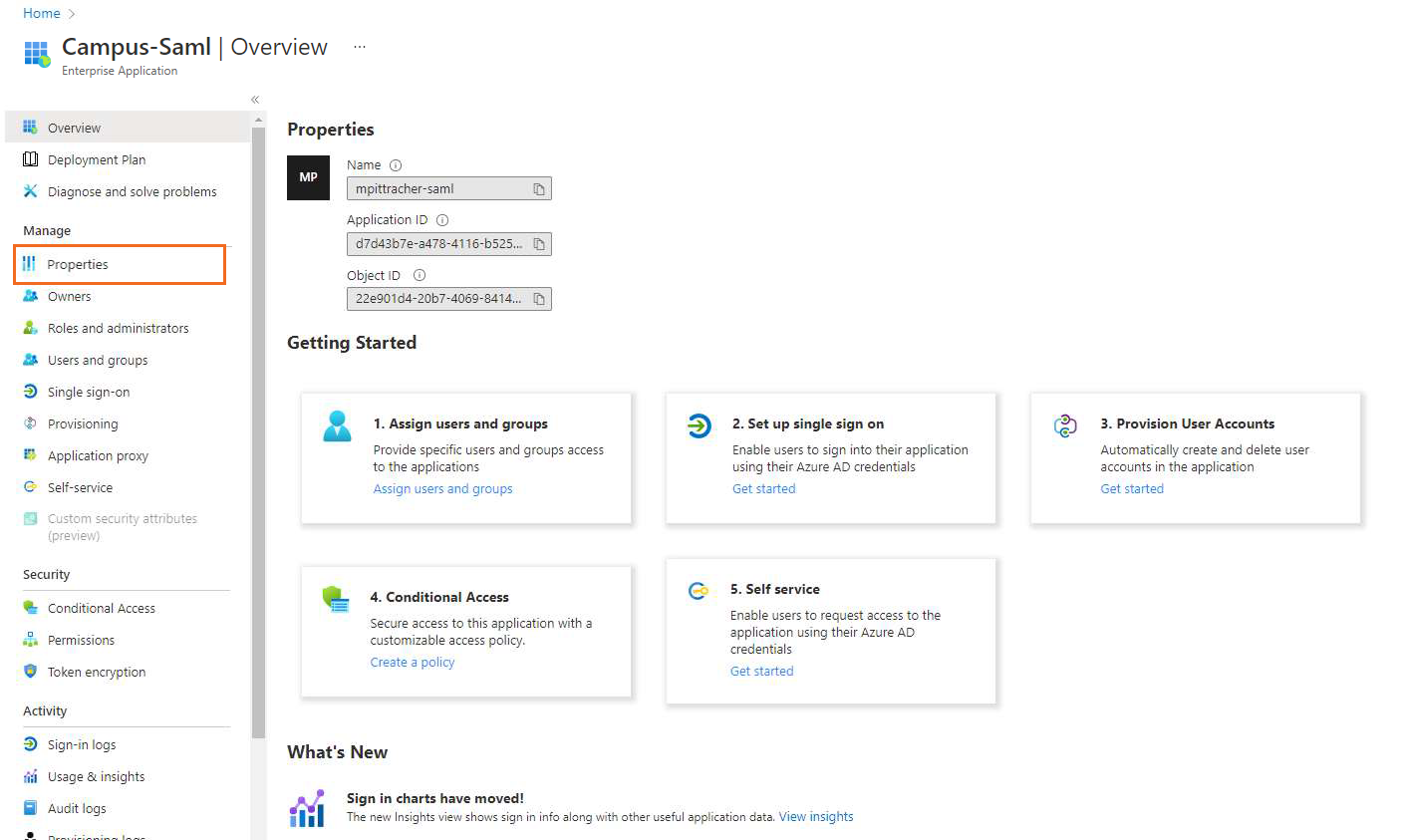Click the Provisioning icon in sidebar
Viewport: 1404px width, 840px height.
[x=30, y=423]
